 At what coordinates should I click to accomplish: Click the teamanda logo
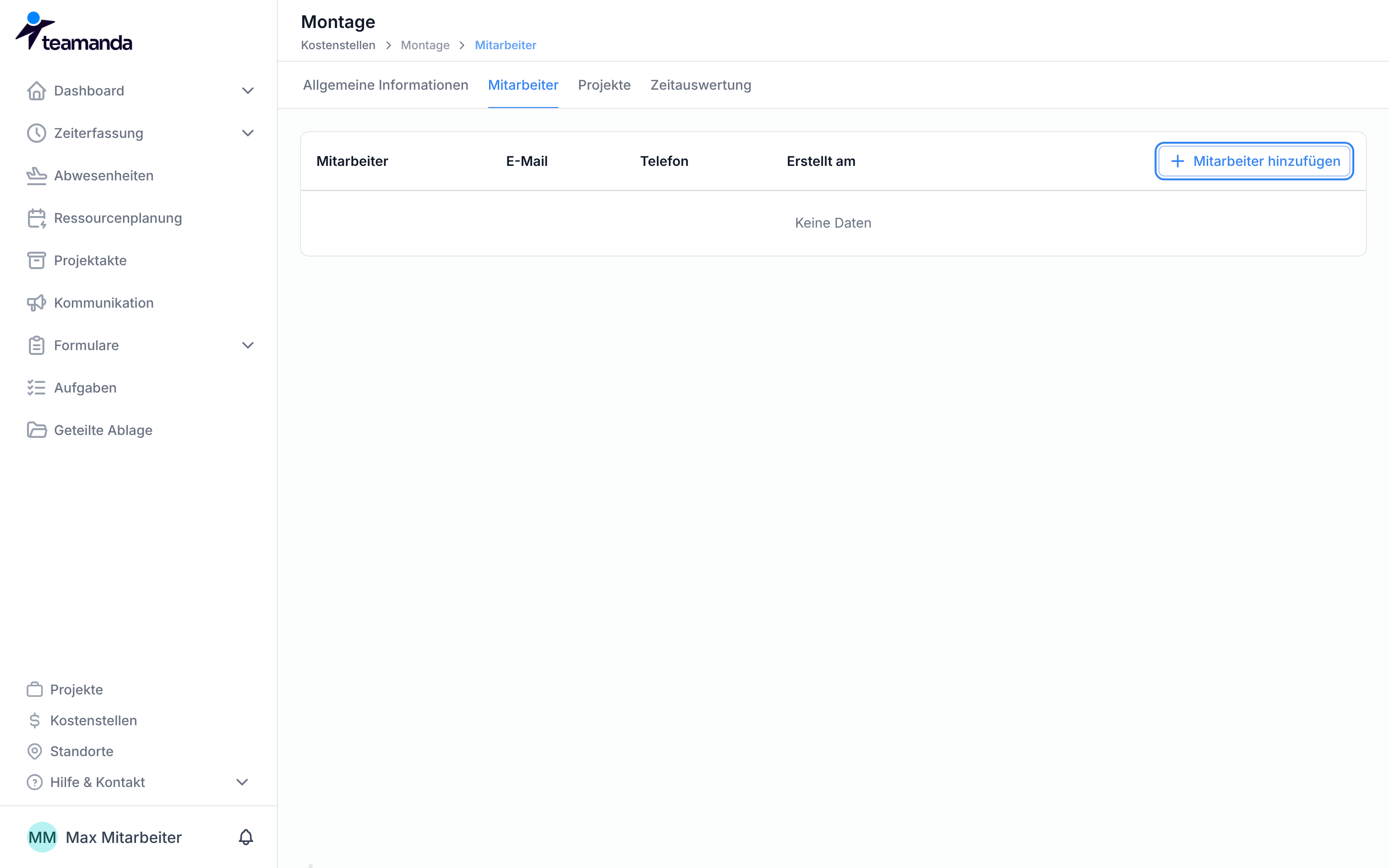73,31
